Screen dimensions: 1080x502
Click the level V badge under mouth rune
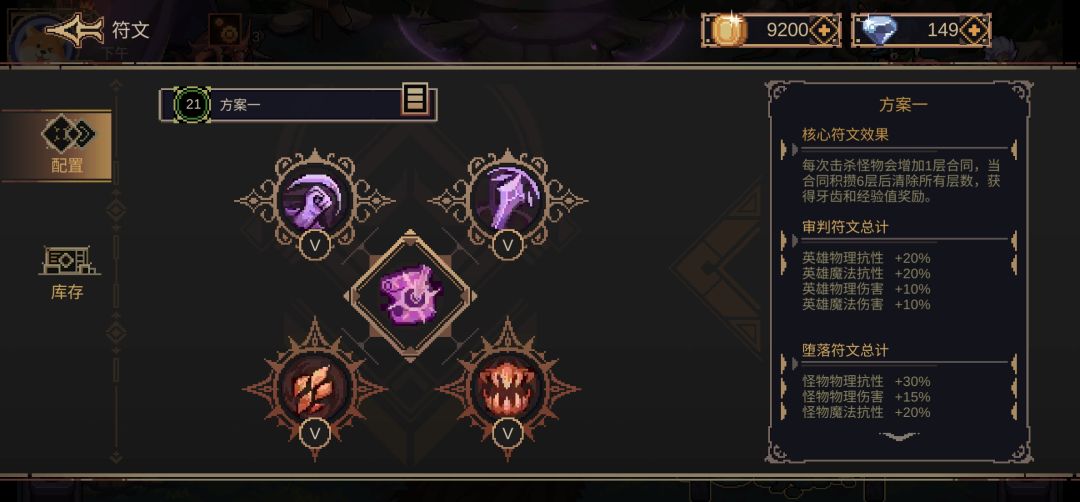click(x=508, y=432)
